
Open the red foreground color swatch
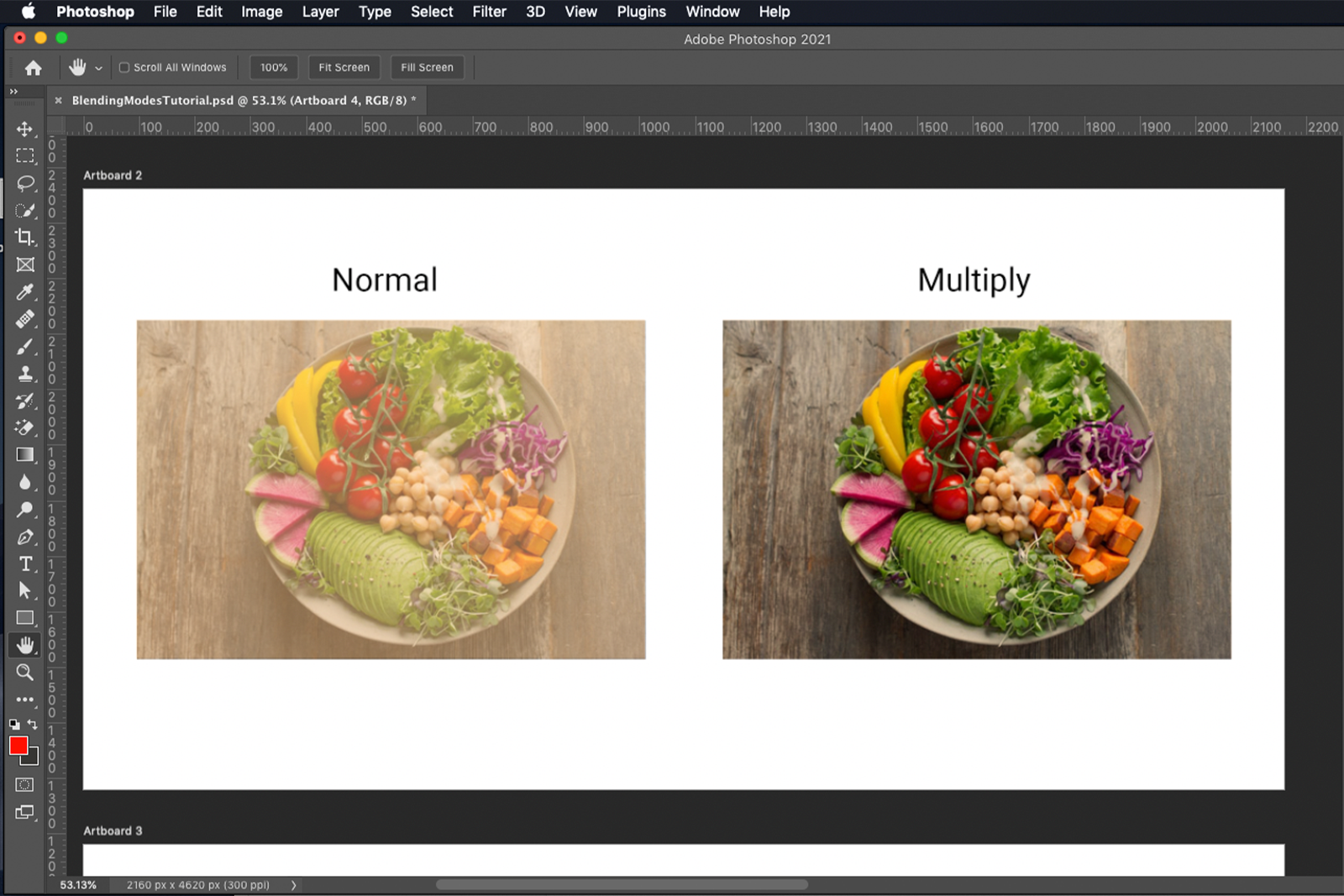pyautogui.click(x=19, y=746)
